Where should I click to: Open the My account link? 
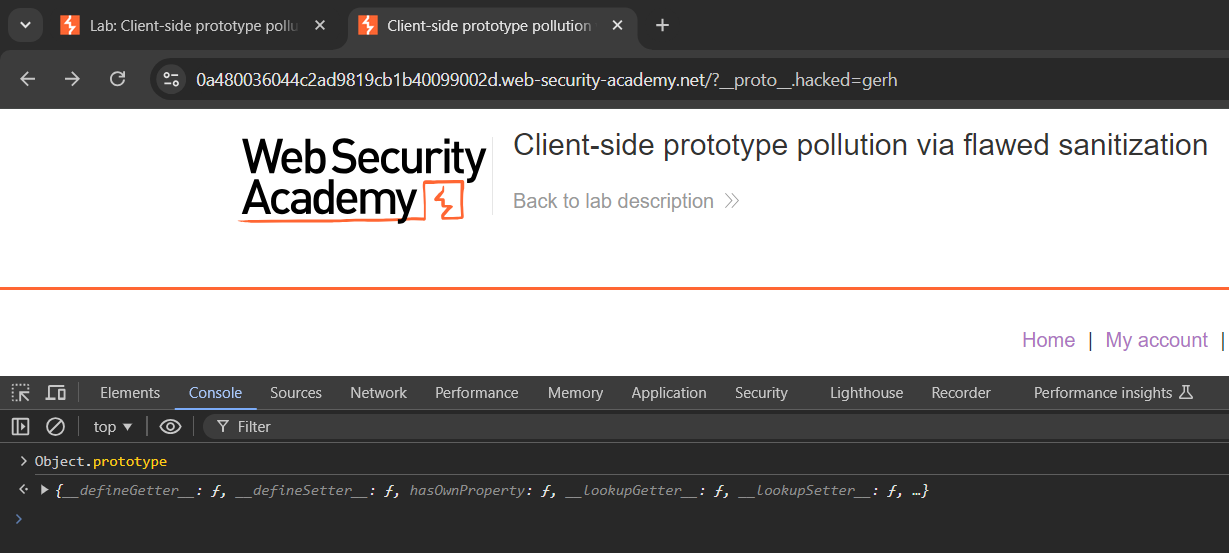(1156, 340)
